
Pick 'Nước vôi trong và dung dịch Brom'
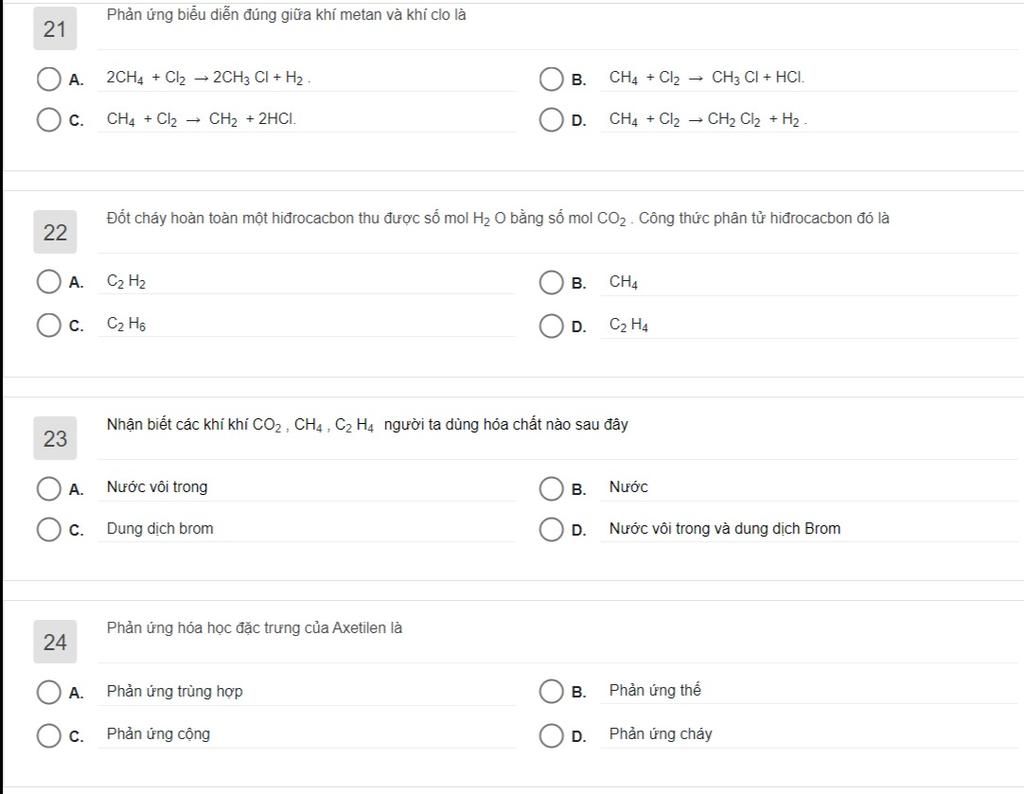pyautogui.click(x=551, y=530)
